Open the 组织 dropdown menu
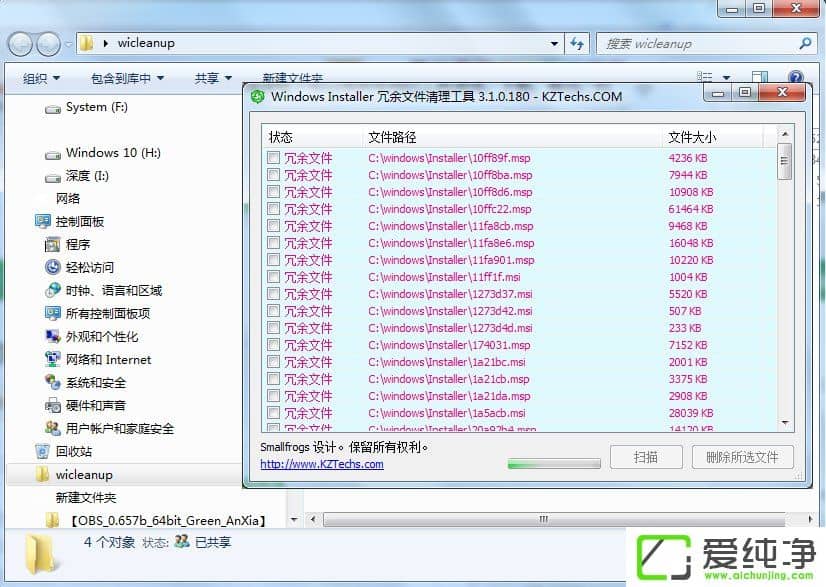 point(42,77)
